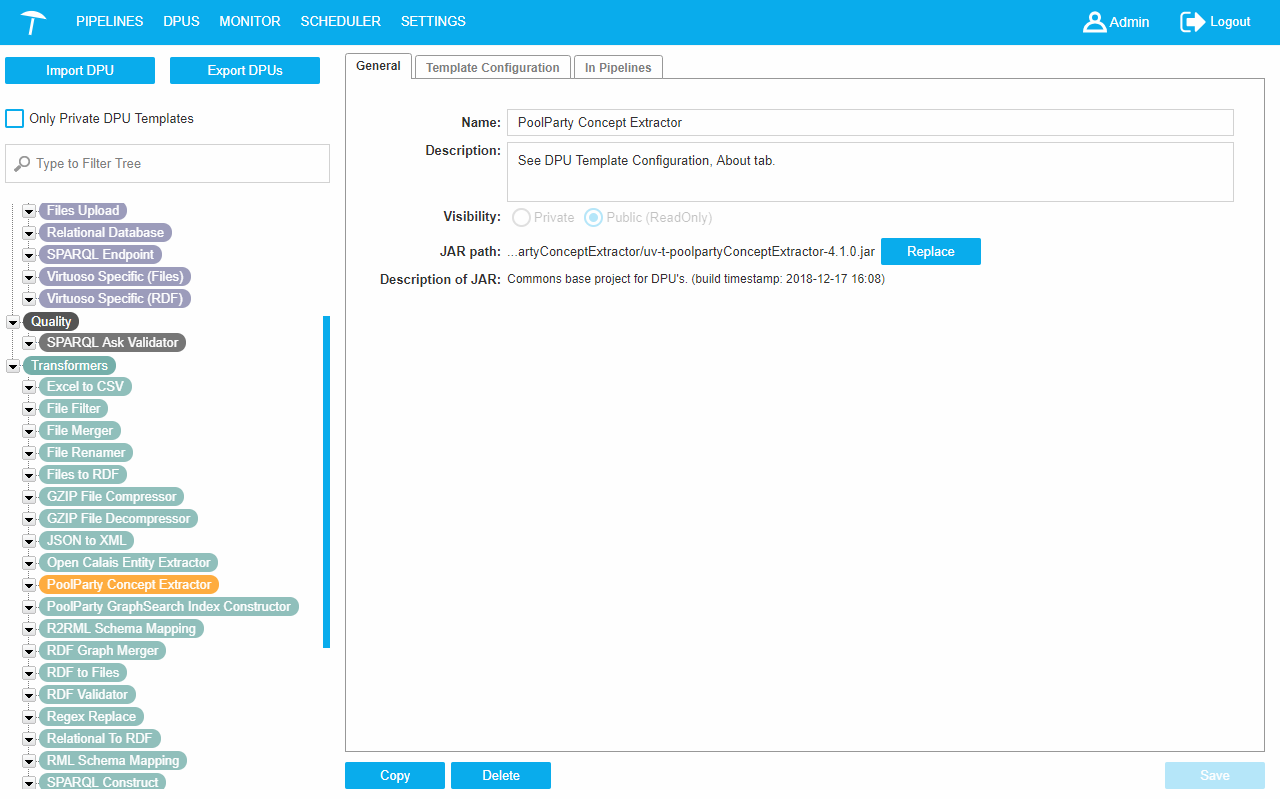Click the Admin user profile icon
The height and width of the screenshot is (799, 1280).
point(1094,22)
